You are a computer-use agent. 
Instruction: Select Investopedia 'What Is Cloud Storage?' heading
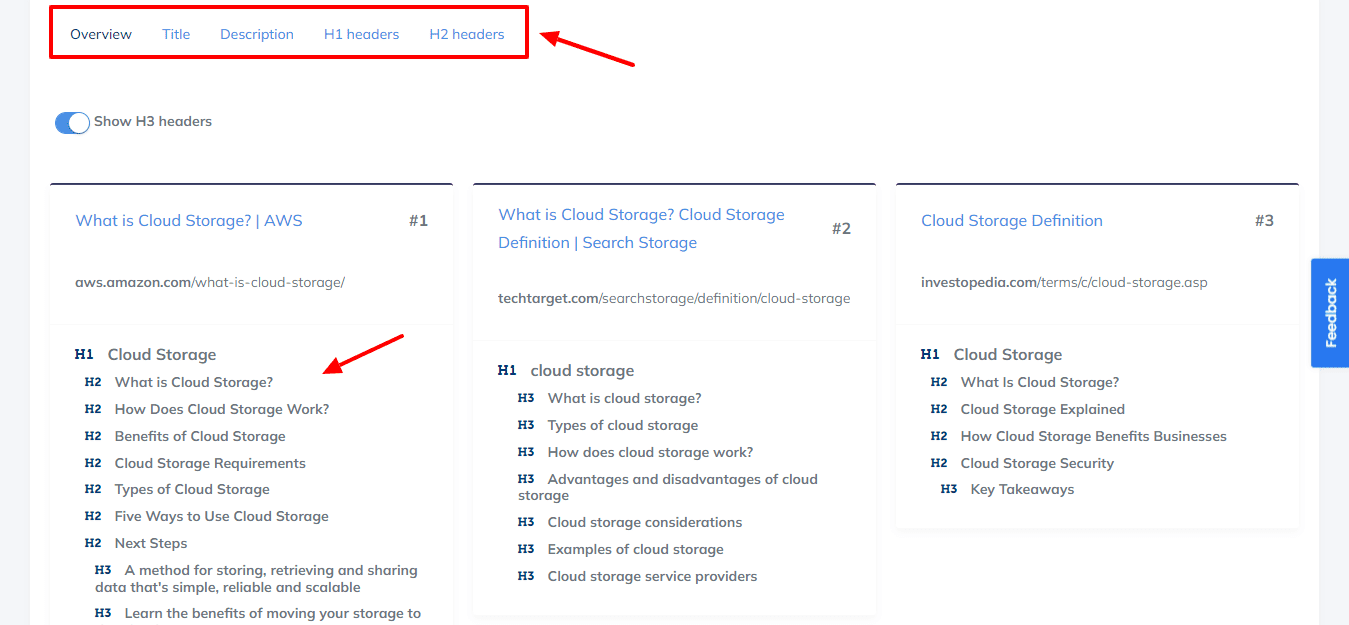point(1040,382)
